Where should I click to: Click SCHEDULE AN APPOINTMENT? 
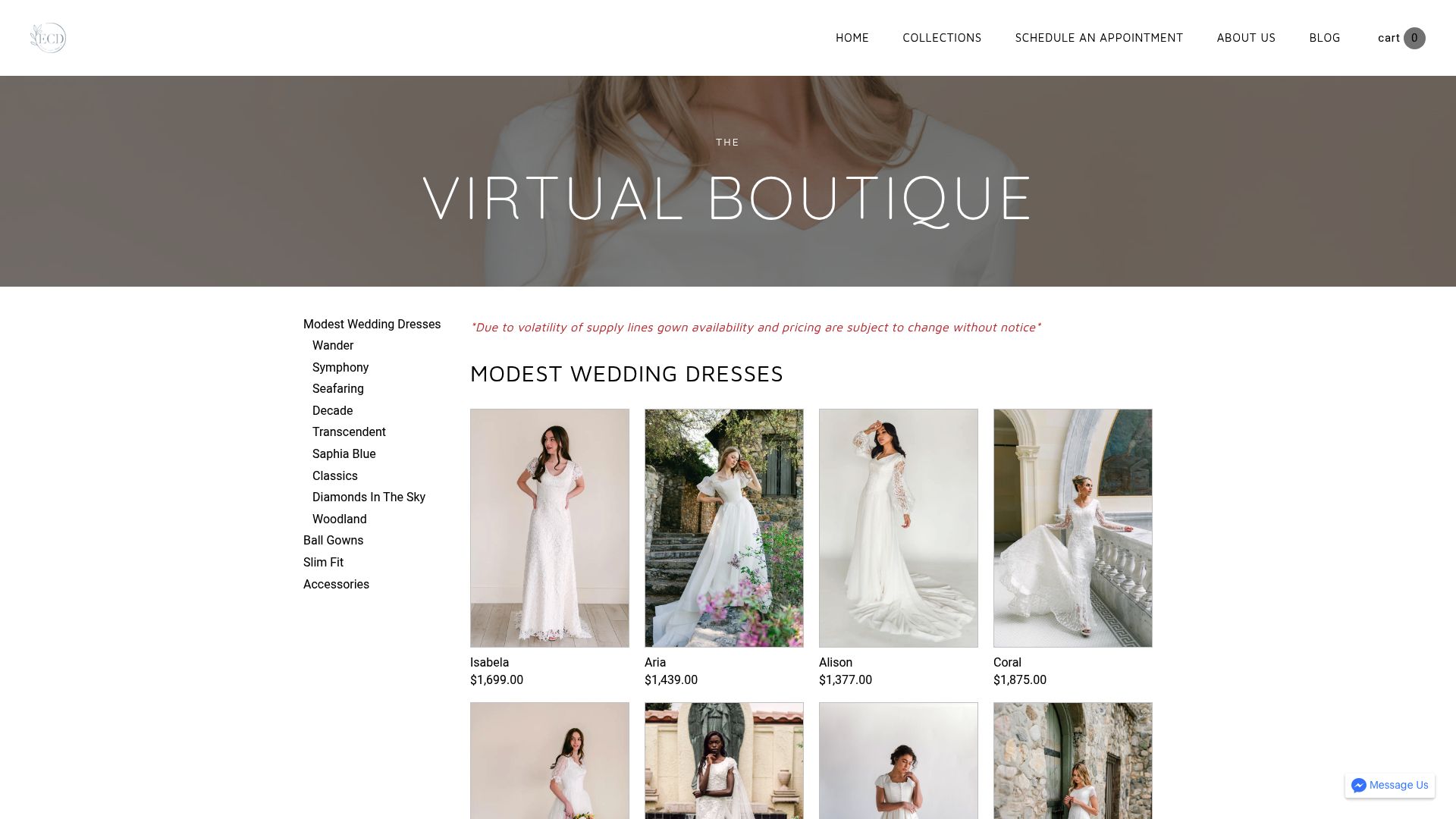pos(1098,37)
